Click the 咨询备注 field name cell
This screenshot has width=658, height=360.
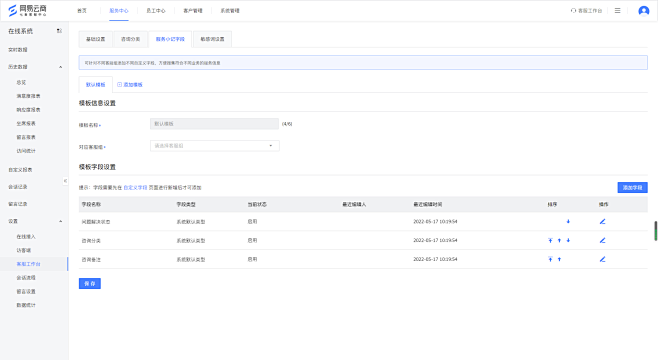pos(91,260)
